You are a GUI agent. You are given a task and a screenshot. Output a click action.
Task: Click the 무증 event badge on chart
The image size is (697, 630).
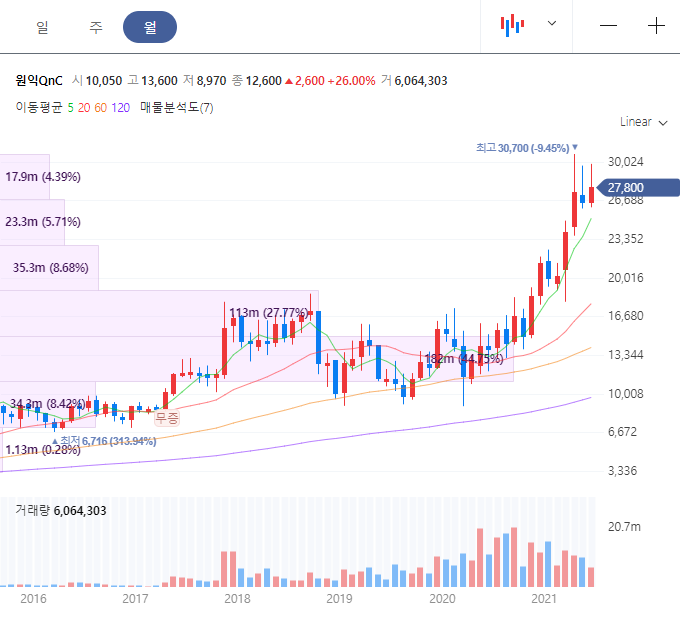pos(167,417)
